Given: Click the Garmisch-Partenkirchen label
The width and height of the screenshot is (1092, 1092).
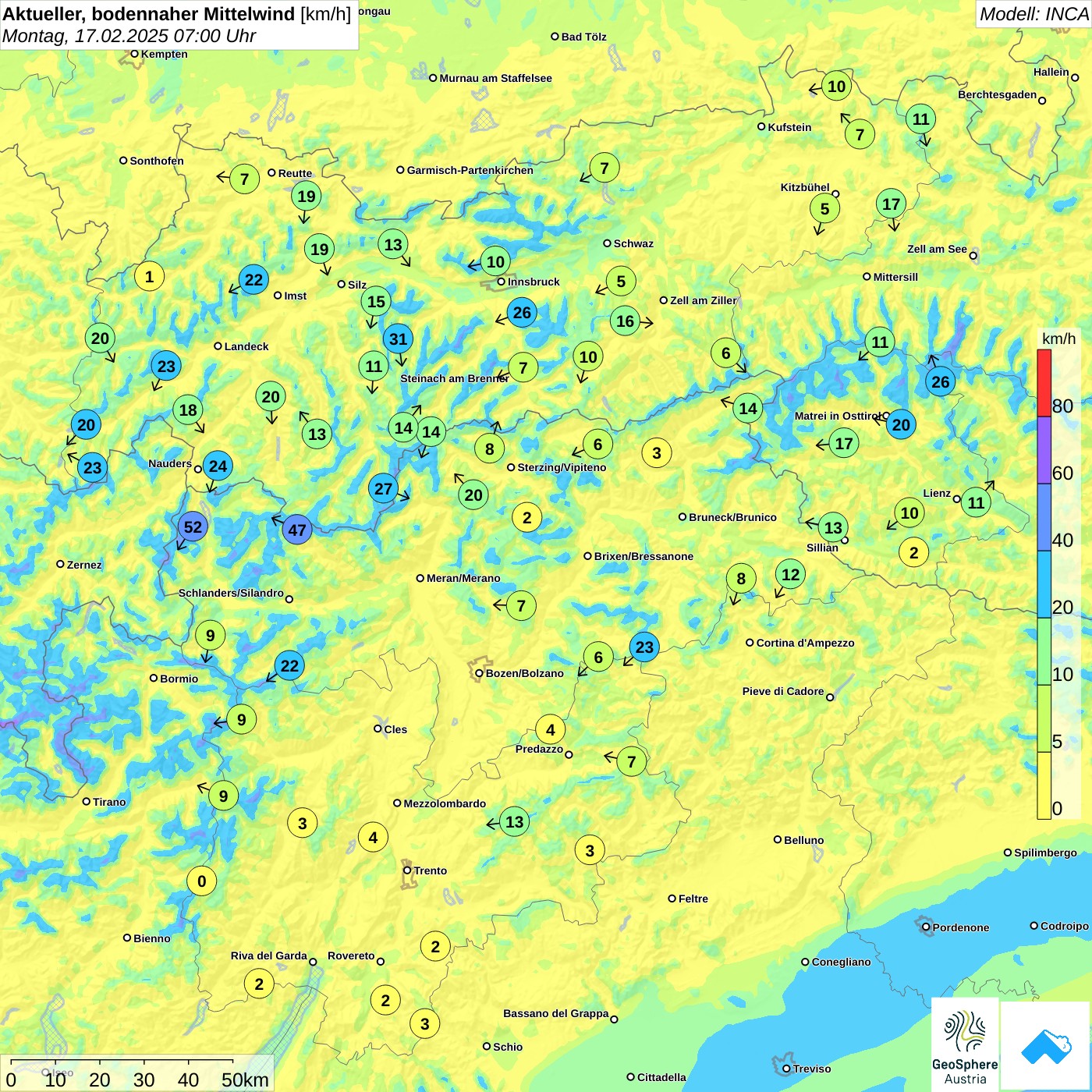Looking at the screenshot, I should click(x=470, y=170).
